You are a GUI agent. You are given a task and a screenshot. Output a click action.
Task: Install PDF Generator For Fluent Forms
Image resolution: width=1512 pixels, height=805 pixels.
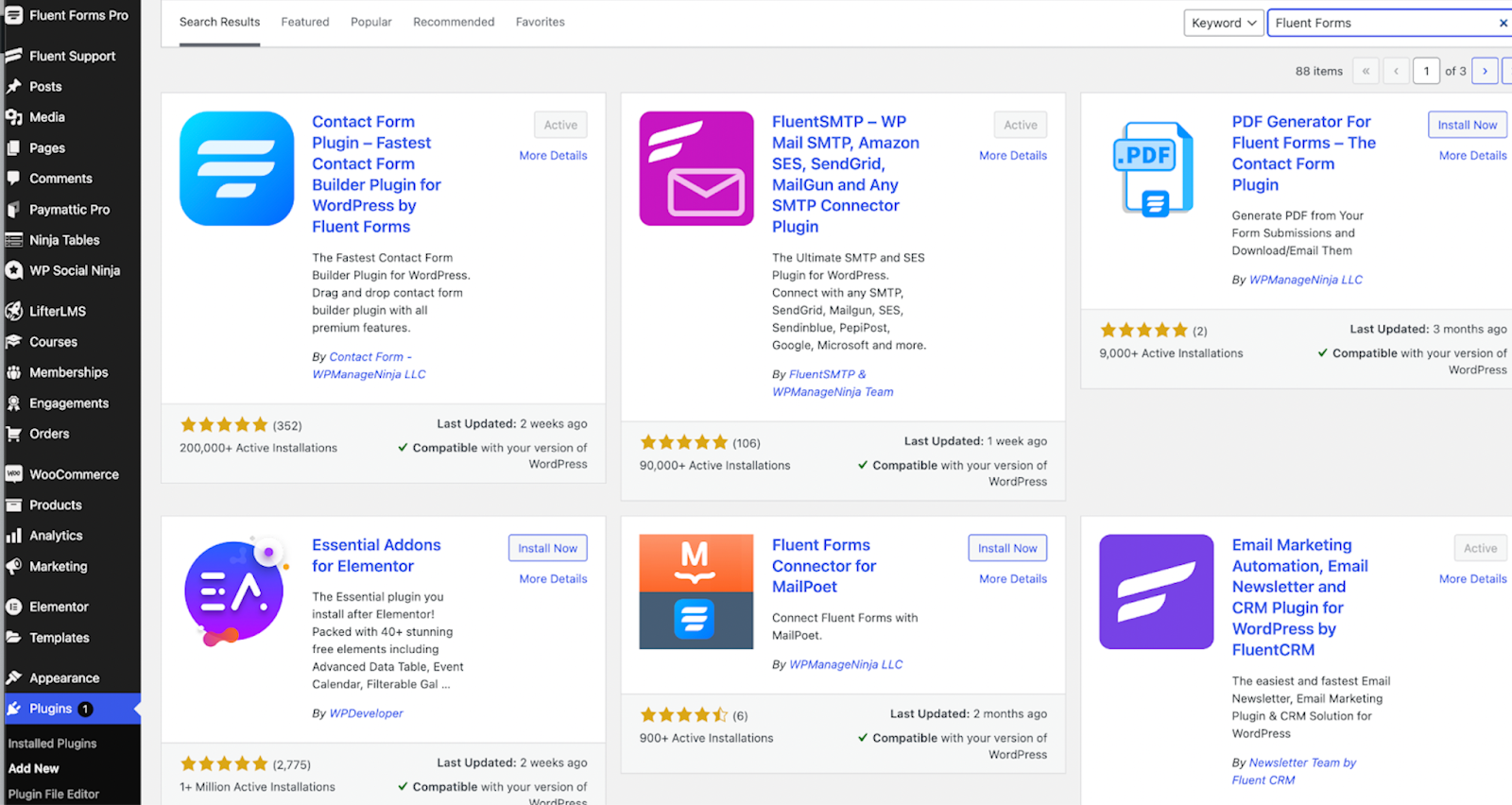click(1468, 125)
